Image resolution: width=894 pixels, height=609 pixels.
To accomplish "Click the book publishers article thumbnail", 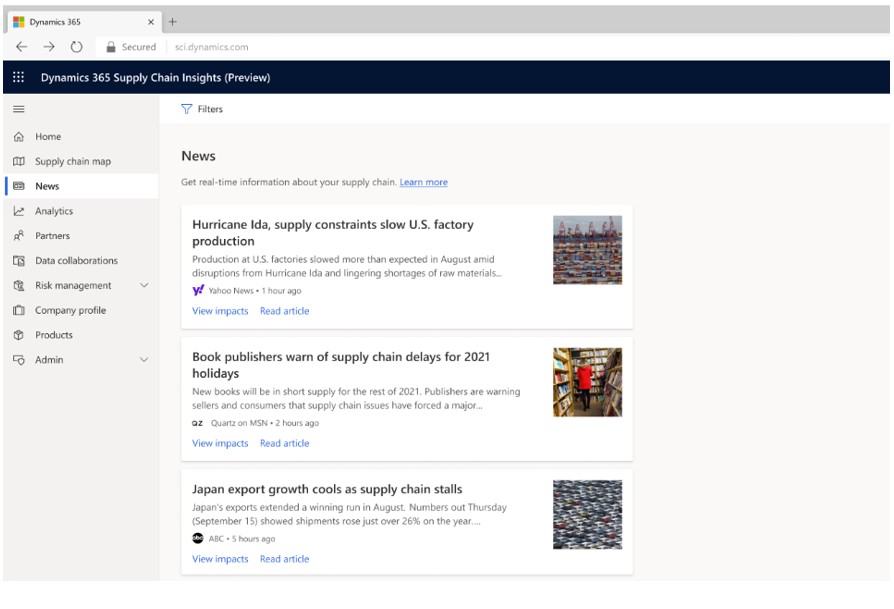I will (585, 380).
